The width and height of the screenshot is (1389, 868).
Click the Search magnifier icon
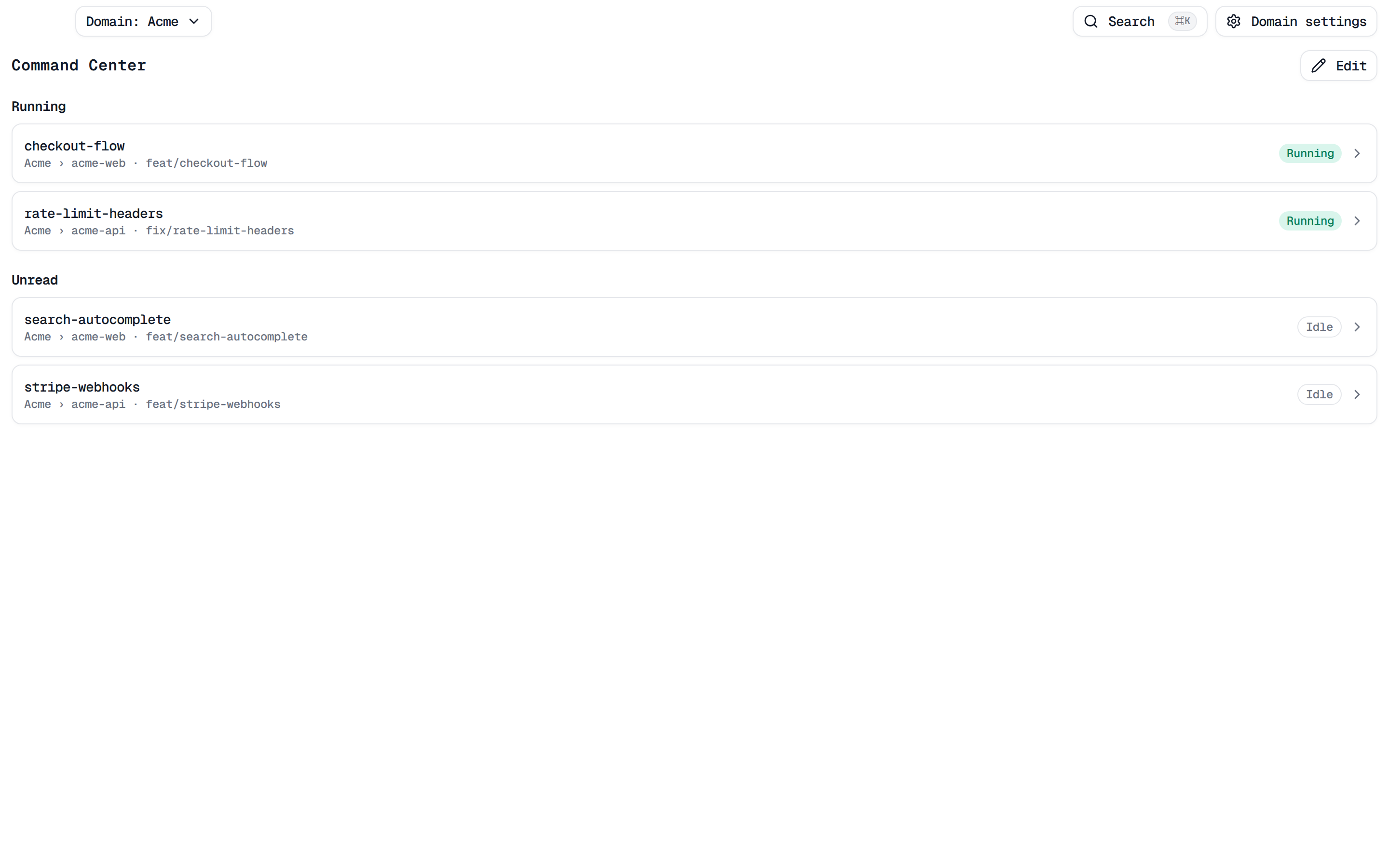(x=1090, y=21)
